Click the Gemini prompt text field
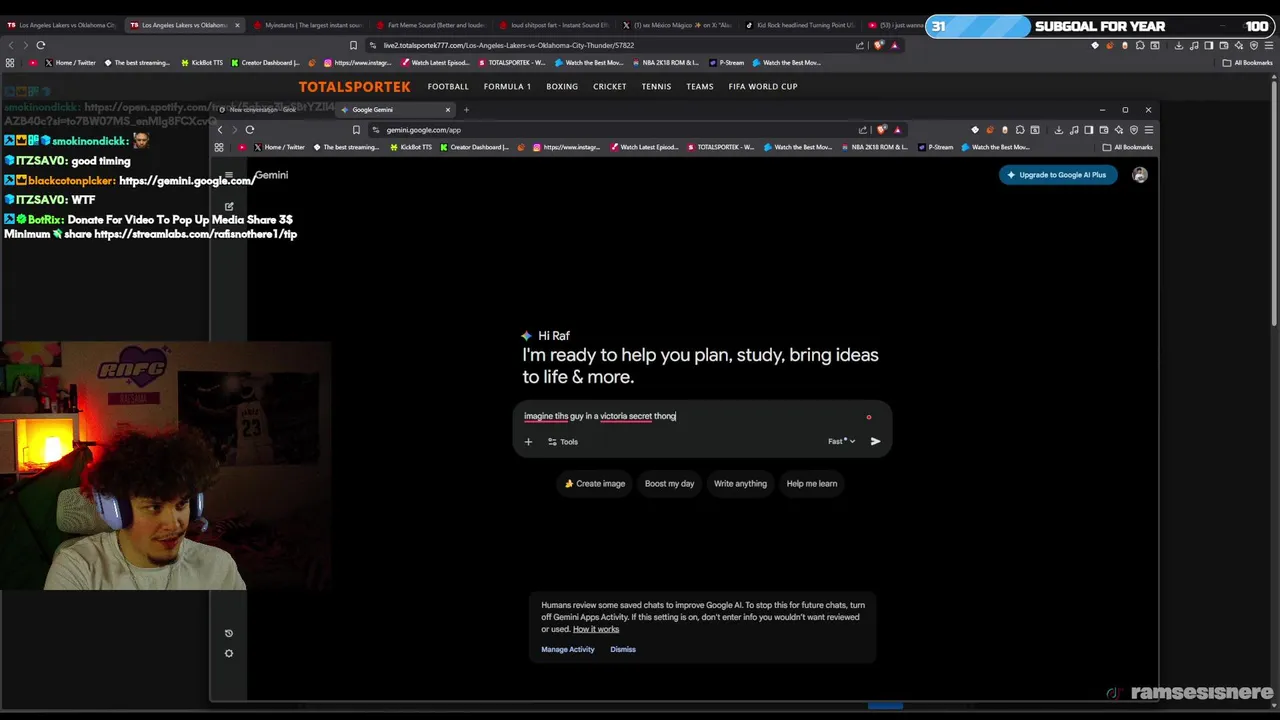This screenshot has width=1280, height=720. pyautogui.click(x=690, y=416)
